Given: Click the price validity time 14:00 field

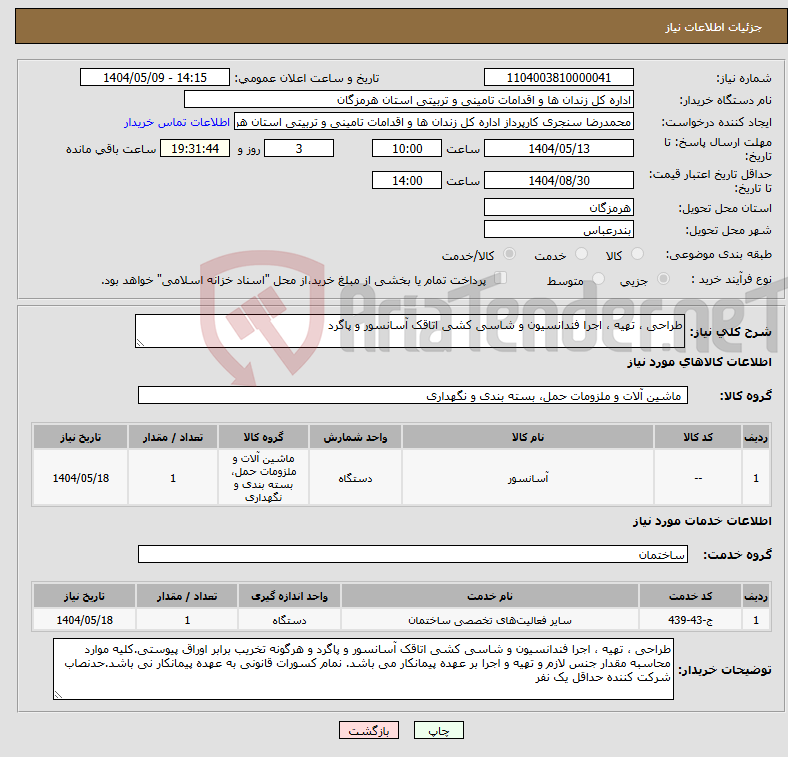Looking at the screenshot, I should [x=407, y=180].
